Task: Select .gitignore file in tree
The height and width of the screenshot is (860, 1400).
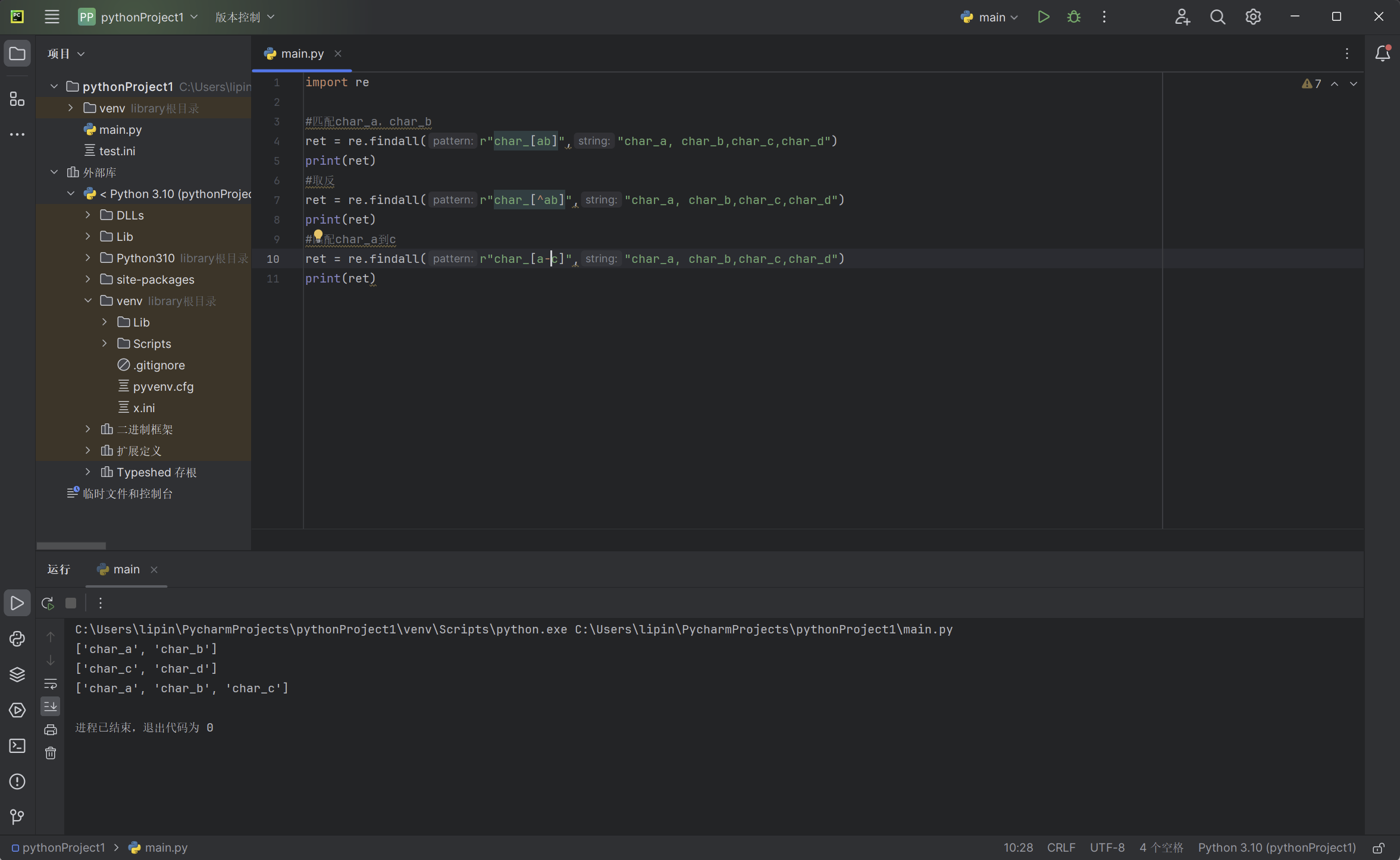Action: point(159,365)
